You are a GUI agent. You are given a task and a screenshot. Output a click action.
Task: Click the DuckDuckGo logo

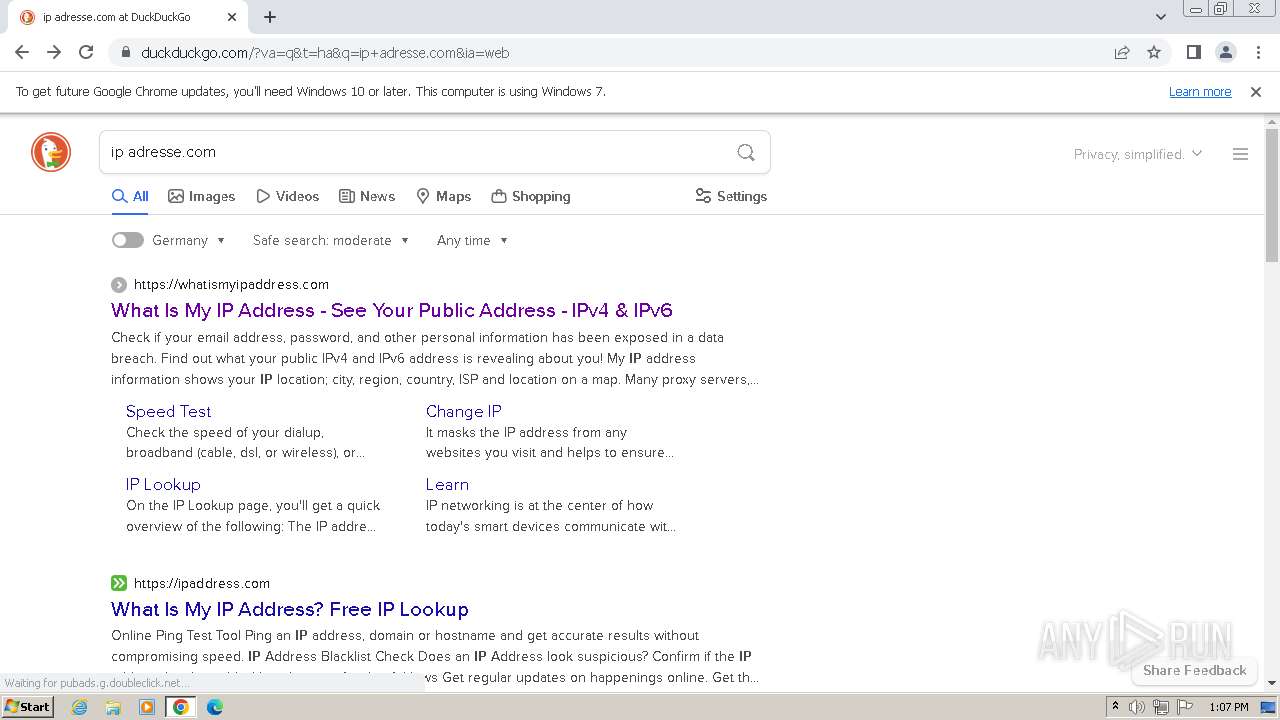[x=51, y=152]
